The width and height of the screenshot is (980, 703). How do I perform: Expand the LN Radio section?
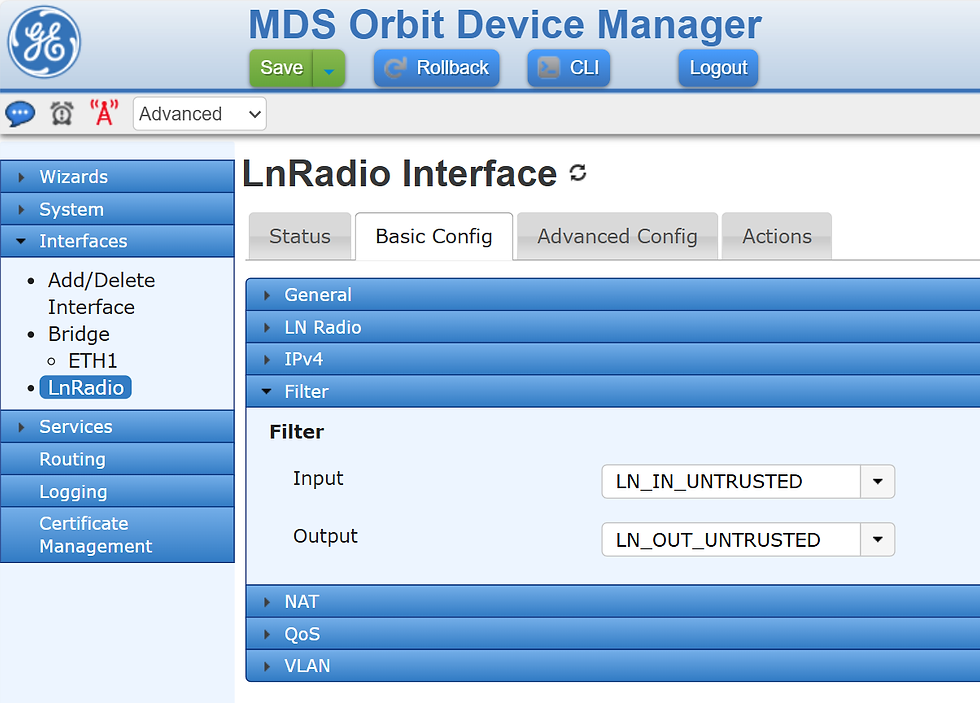(x=613, y=327)
